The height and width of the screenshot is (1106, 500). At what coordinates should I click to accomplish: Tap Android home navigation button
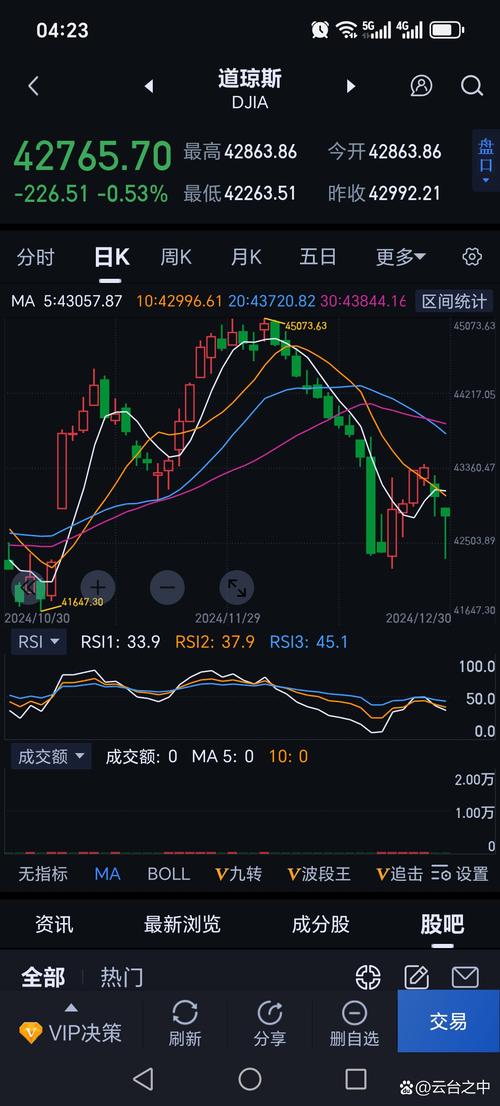click(250, 1078)
